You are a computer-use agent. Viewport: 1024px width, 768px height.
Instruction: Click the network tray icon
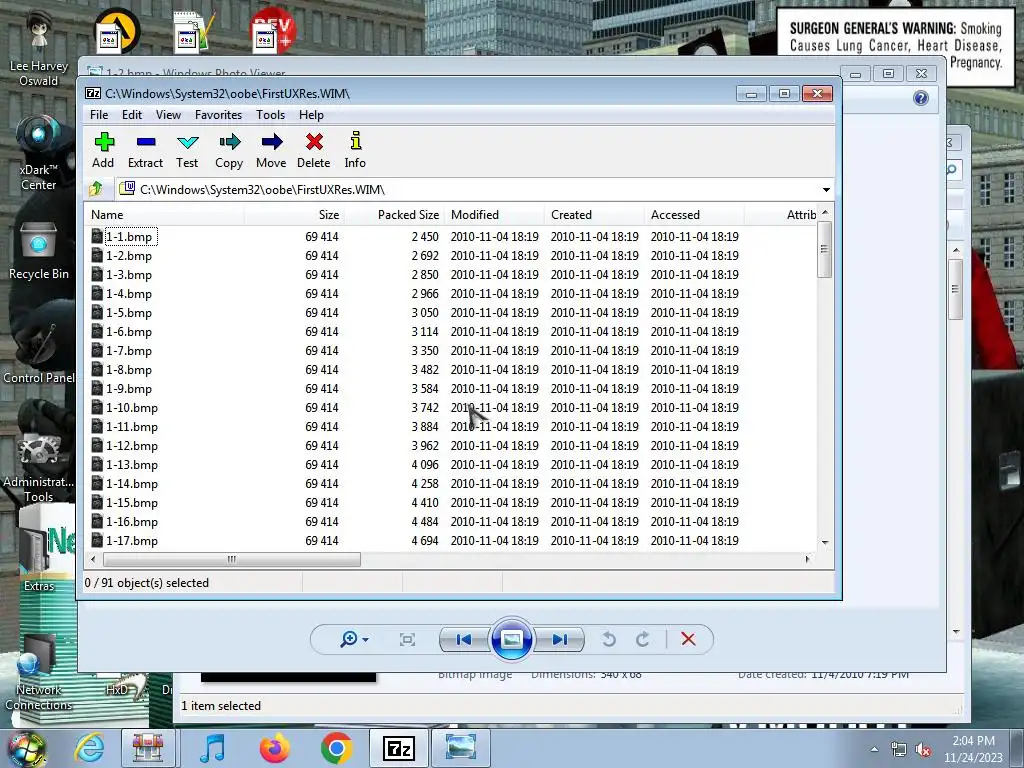(899, 750)
